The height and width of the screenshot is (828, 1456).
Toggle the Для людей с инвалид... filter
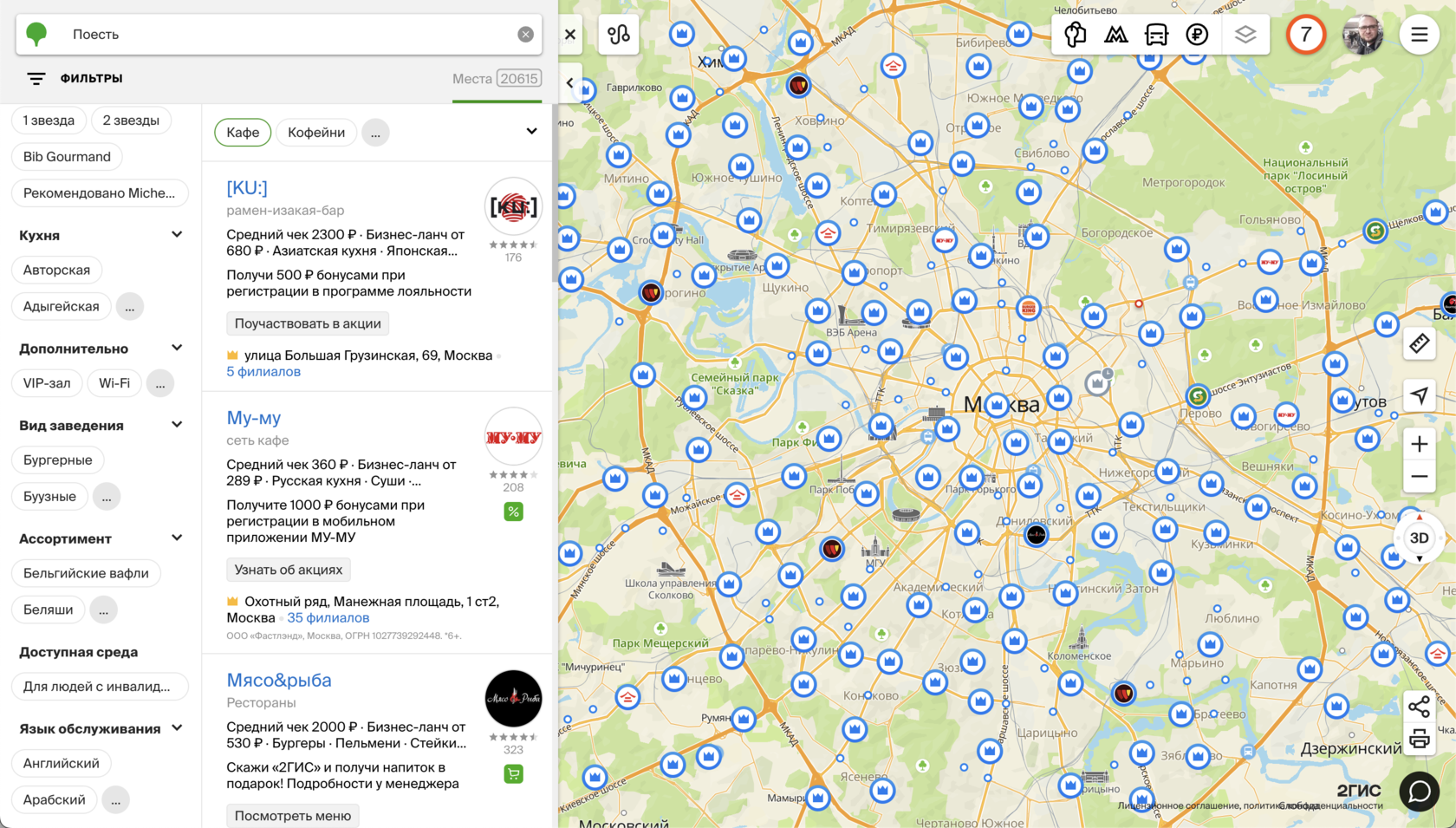coord(100,687)
